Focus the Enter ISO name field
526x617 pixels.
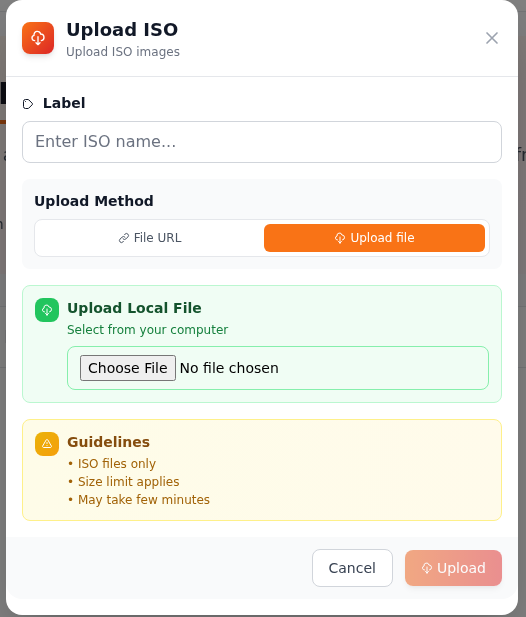[x=262, y=142]
